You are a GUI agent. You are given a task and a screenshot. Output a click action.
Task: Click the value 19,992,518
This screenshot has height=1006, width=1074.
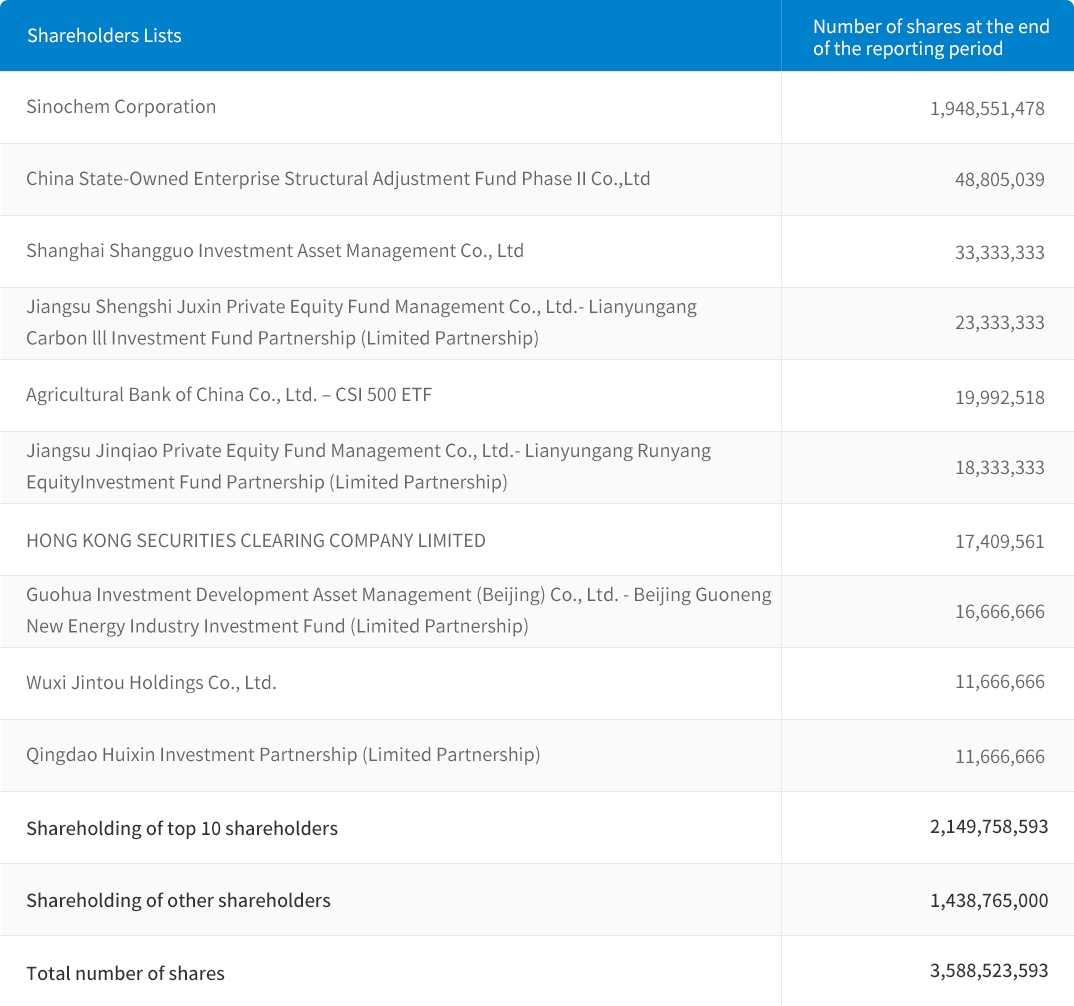point(999,397)
